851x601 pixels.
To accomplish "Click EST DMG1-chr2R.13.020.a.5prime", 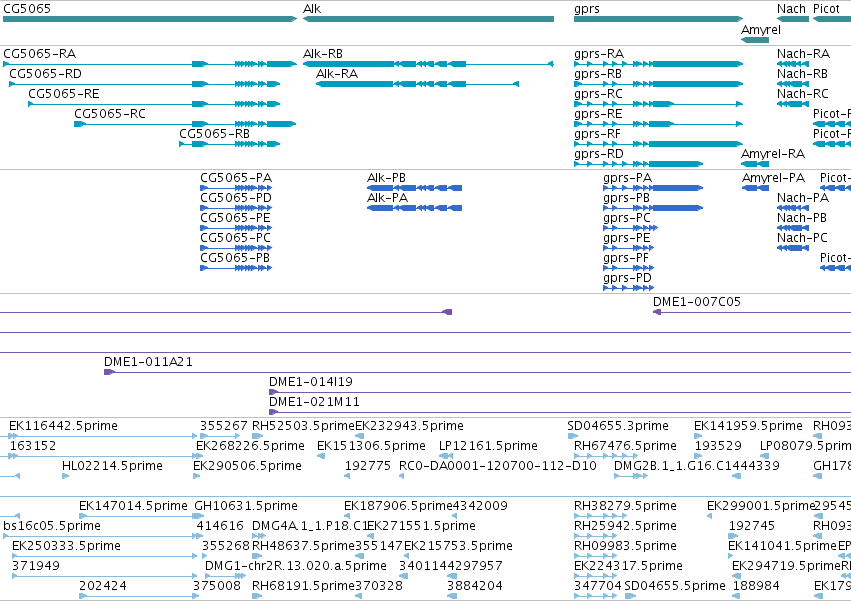I will click(296, 566).
